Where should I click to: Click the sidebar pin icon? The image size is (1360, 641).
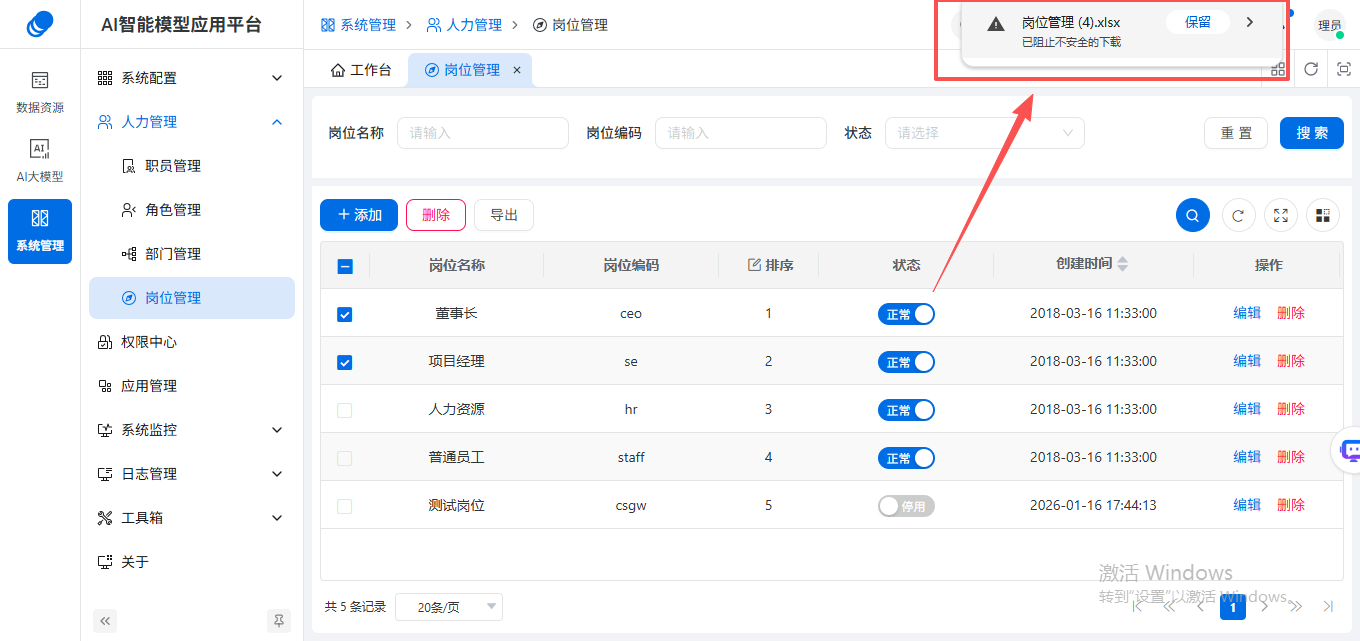(x=279, y=621)
